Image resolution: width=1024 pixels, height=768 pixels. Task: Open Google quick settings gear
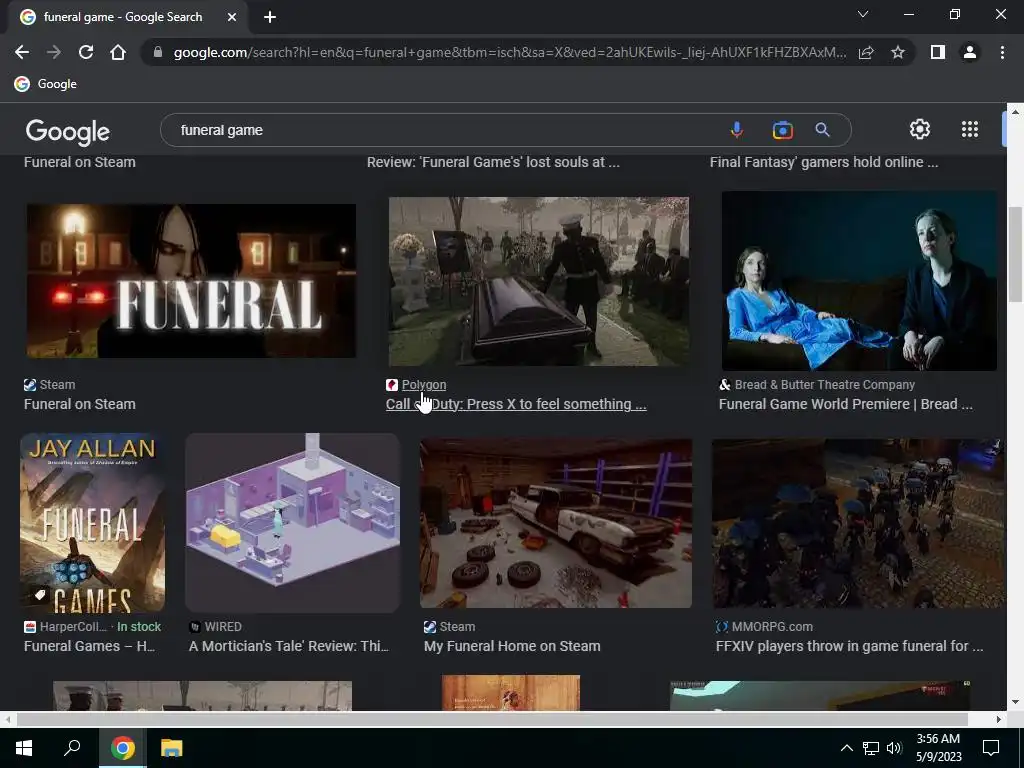920,129
